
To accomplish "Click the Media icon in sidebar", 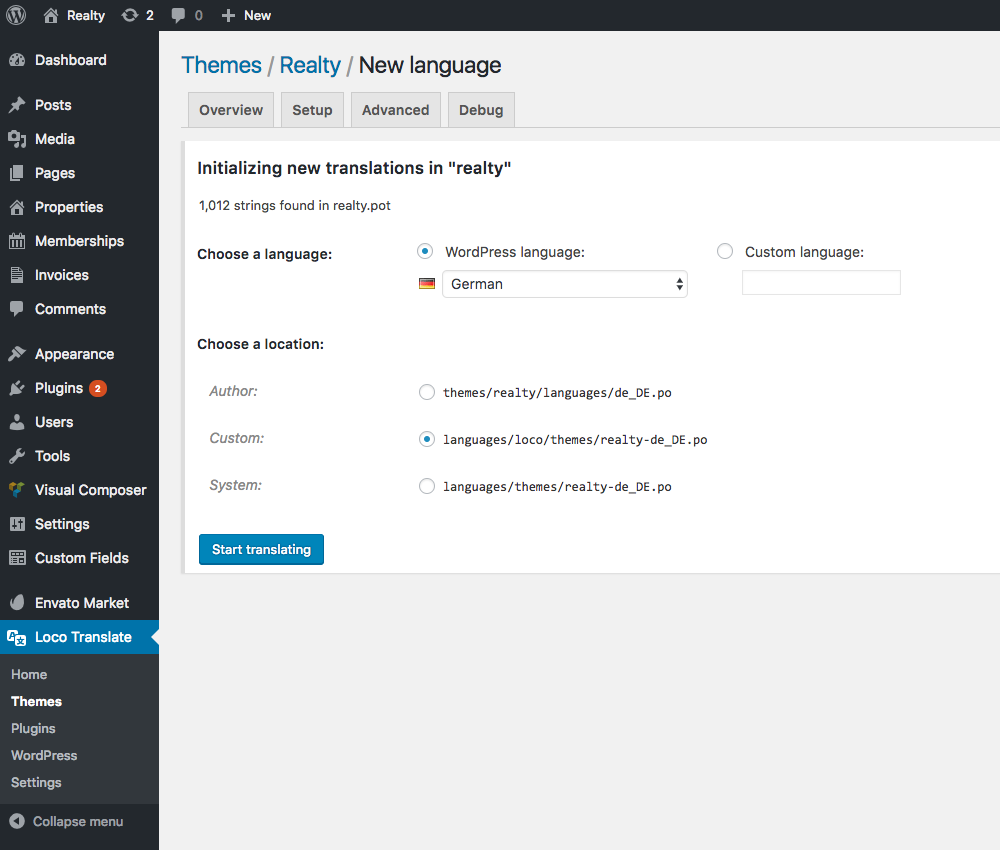I will coord(17,139).
